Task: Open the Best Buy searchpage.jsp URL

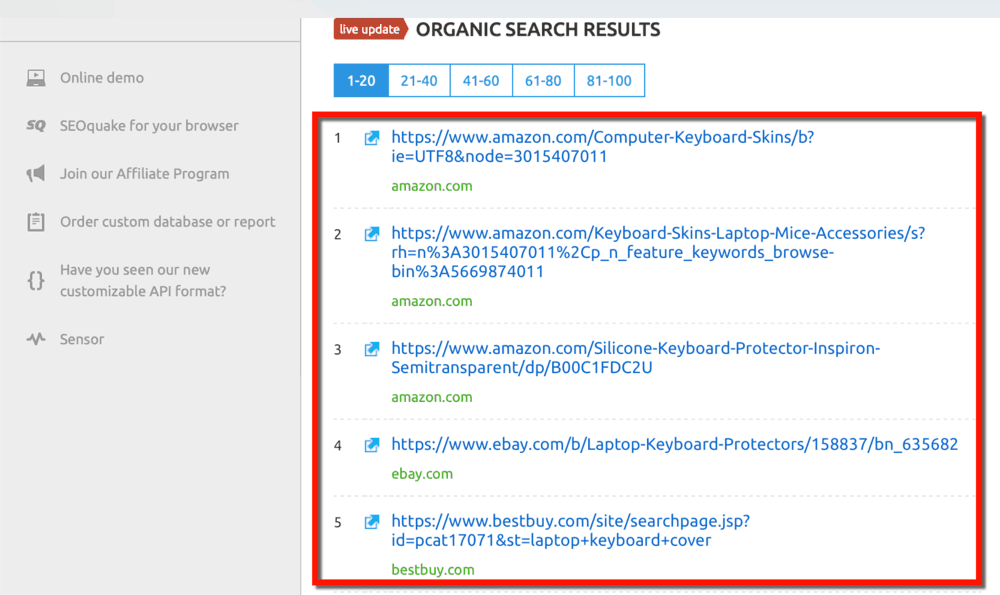Action: [x=571, y=531]
